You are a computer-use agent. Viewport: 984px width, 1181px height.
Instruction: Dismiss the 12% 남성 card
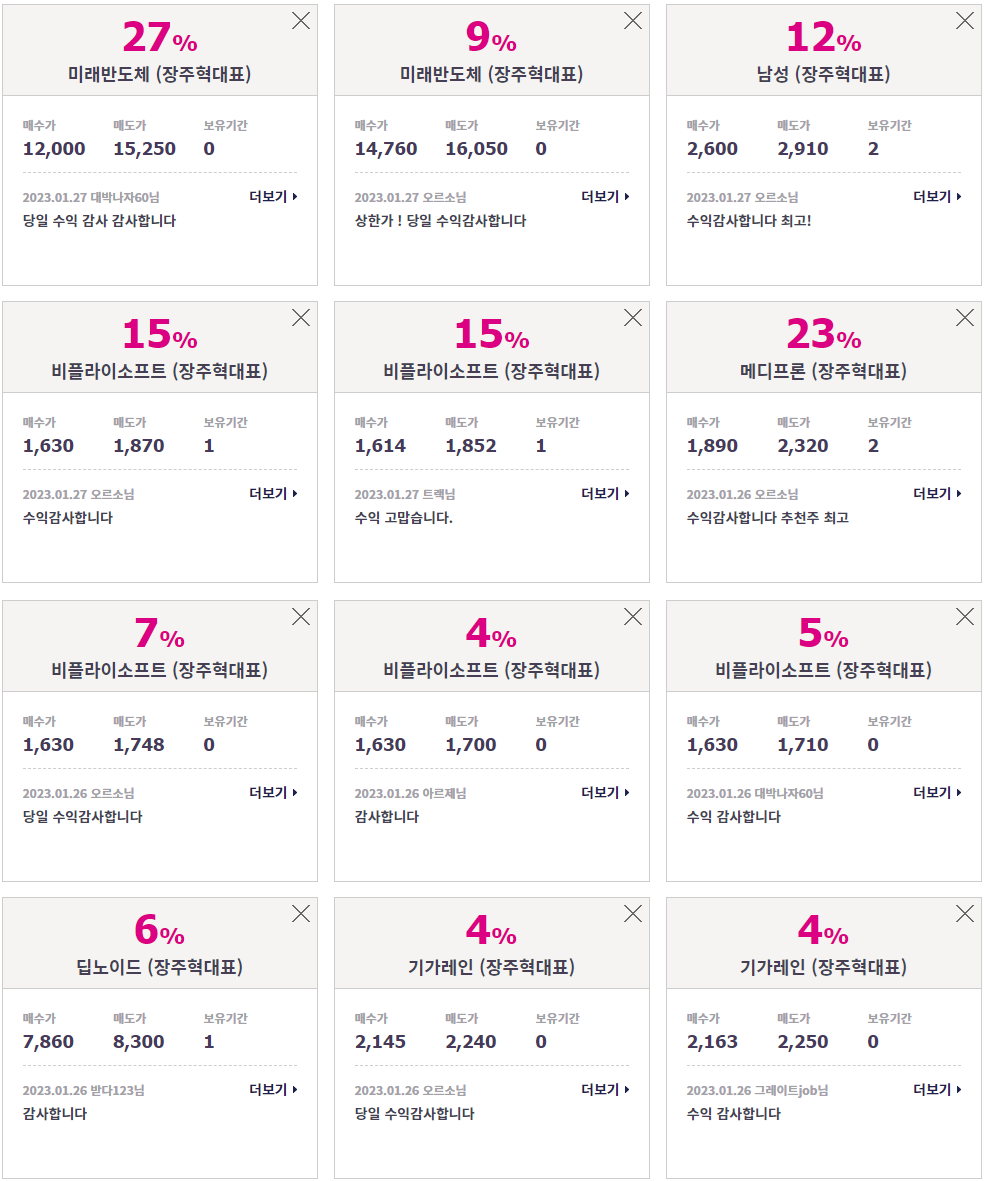pos(964,20)
